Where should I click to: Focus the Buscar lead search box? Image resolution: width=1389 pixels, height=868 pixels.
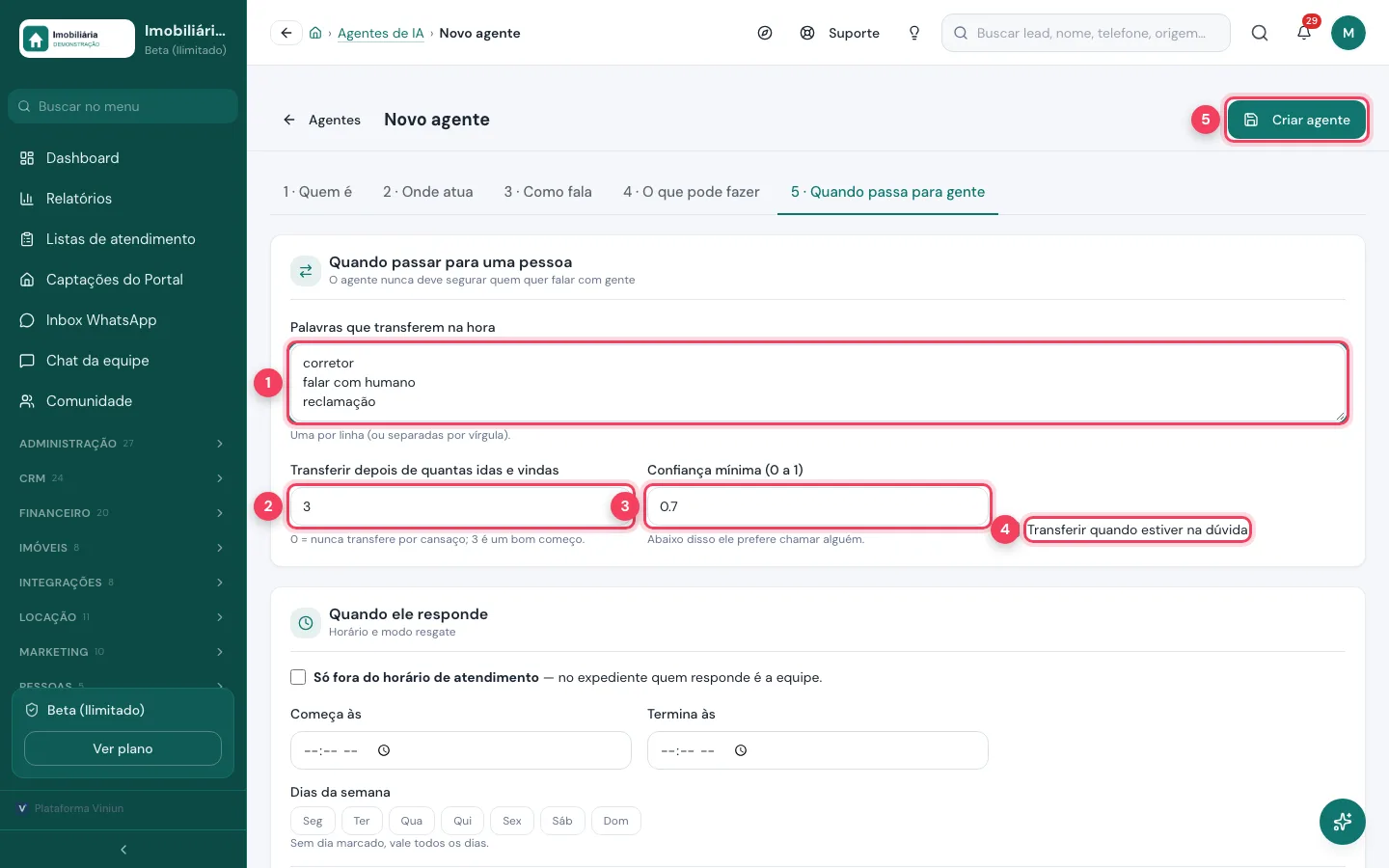tap(1086, 33)
